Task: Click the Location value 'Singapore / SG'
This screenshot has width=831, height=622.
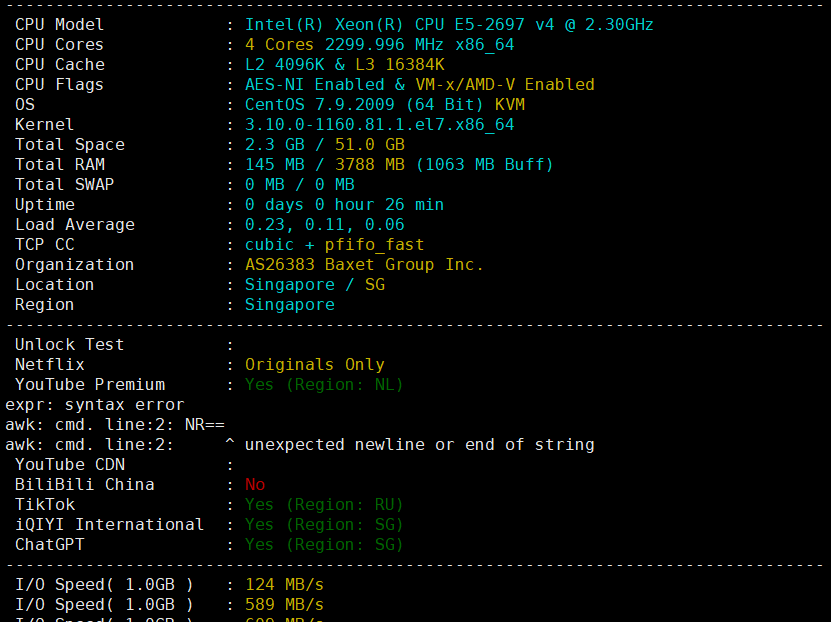Action: (315, 285)
